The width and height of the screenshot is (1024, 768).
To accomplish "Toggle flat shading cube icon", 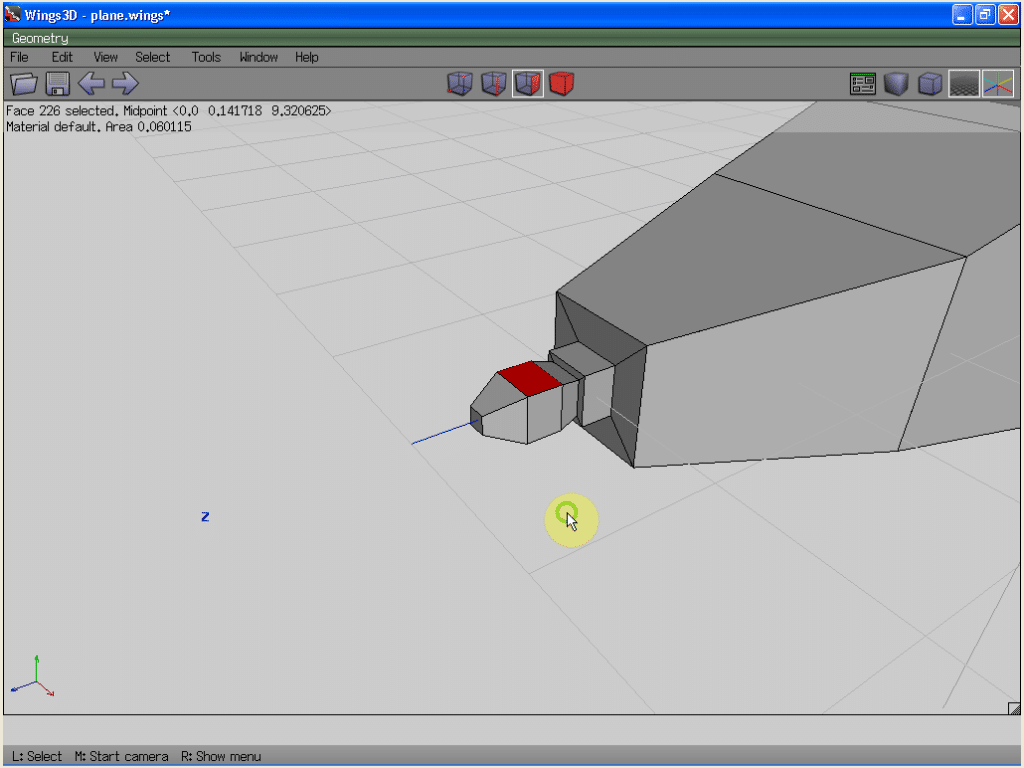I will tap(896, 84).
